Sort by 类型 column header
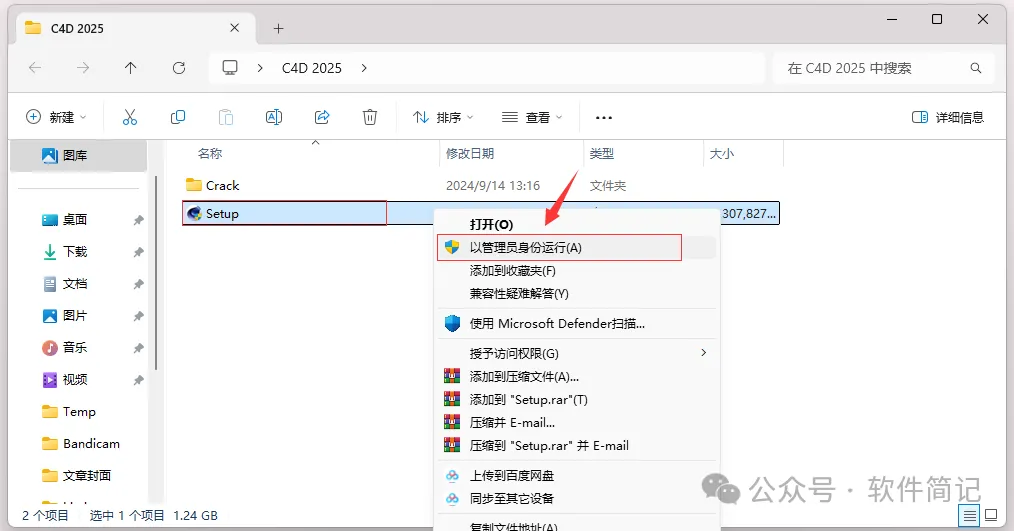The image size is (1014, 531). click(x=601, y=153)
